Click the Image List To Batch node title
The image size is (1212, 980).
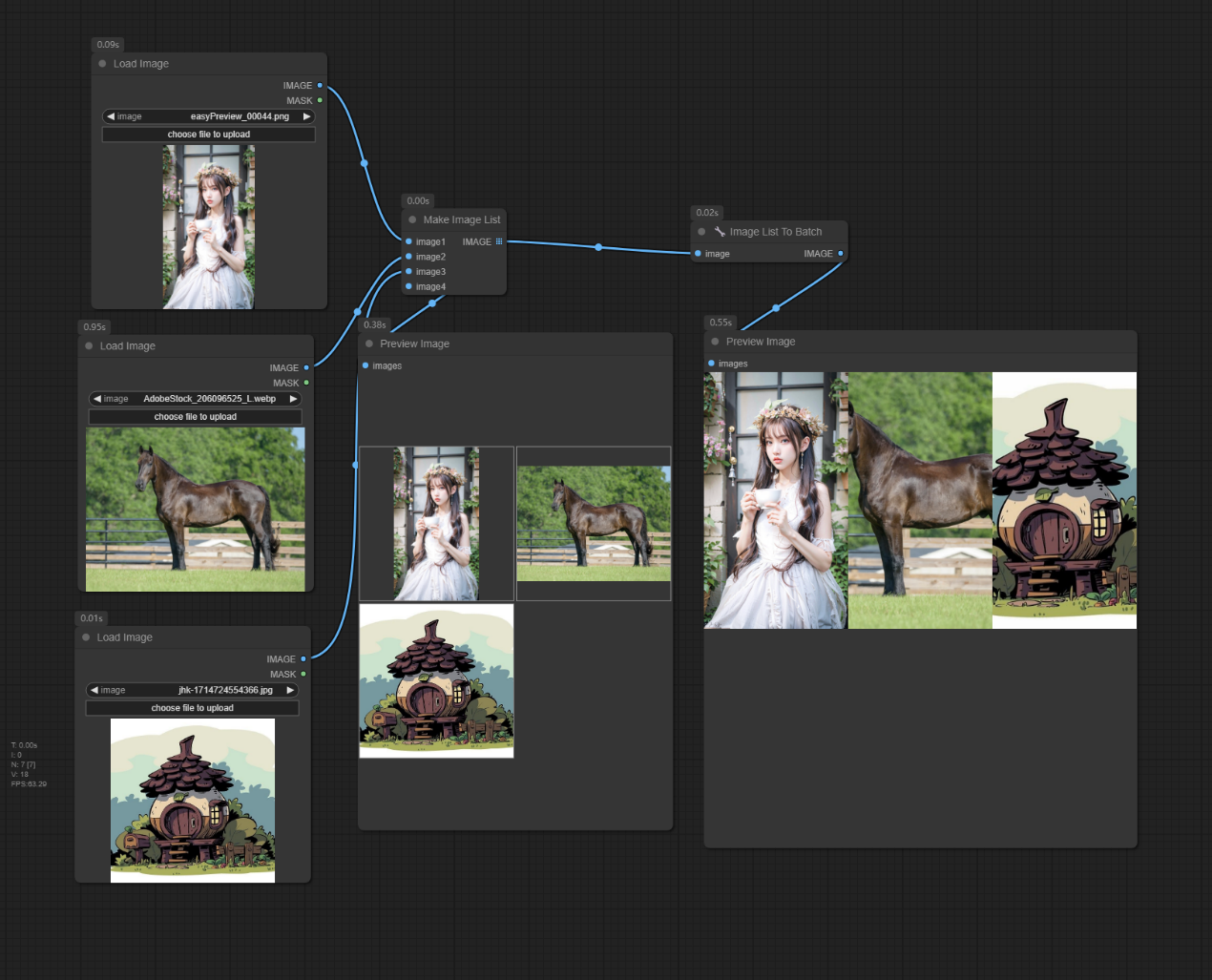[775, 232]
